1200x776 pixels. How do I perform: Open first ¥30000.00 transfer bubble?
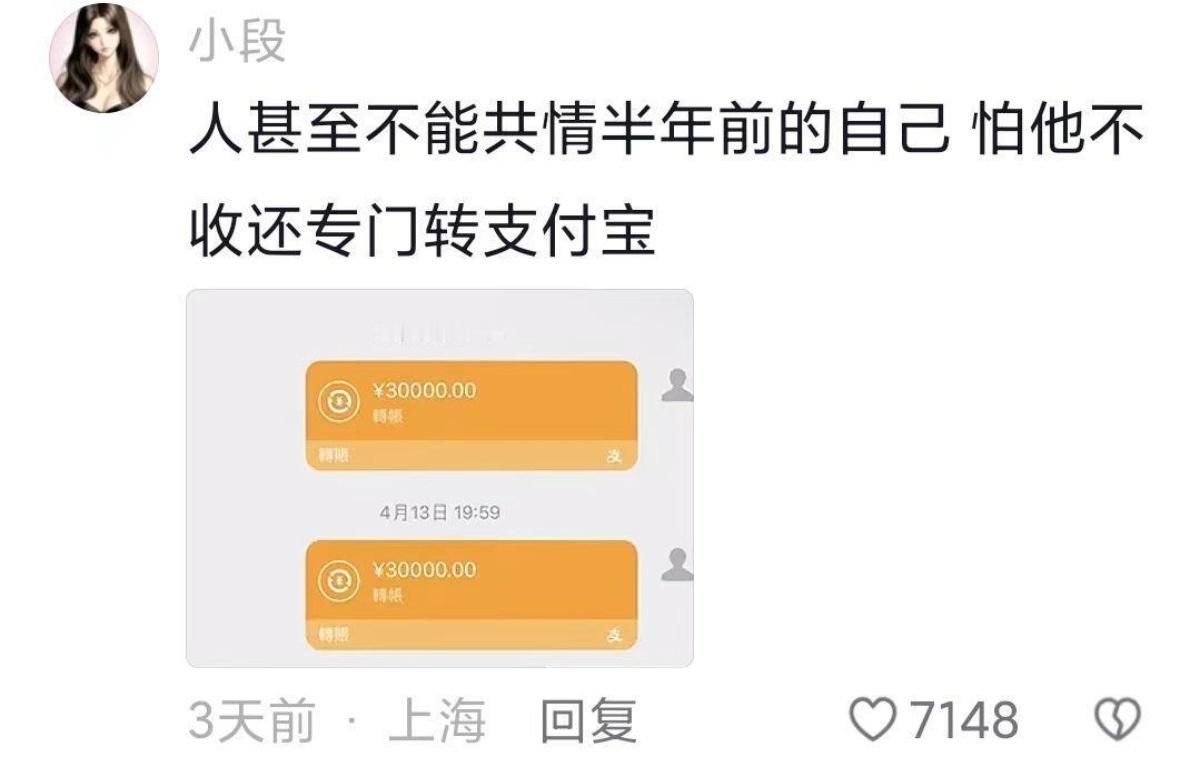(471, 416)
